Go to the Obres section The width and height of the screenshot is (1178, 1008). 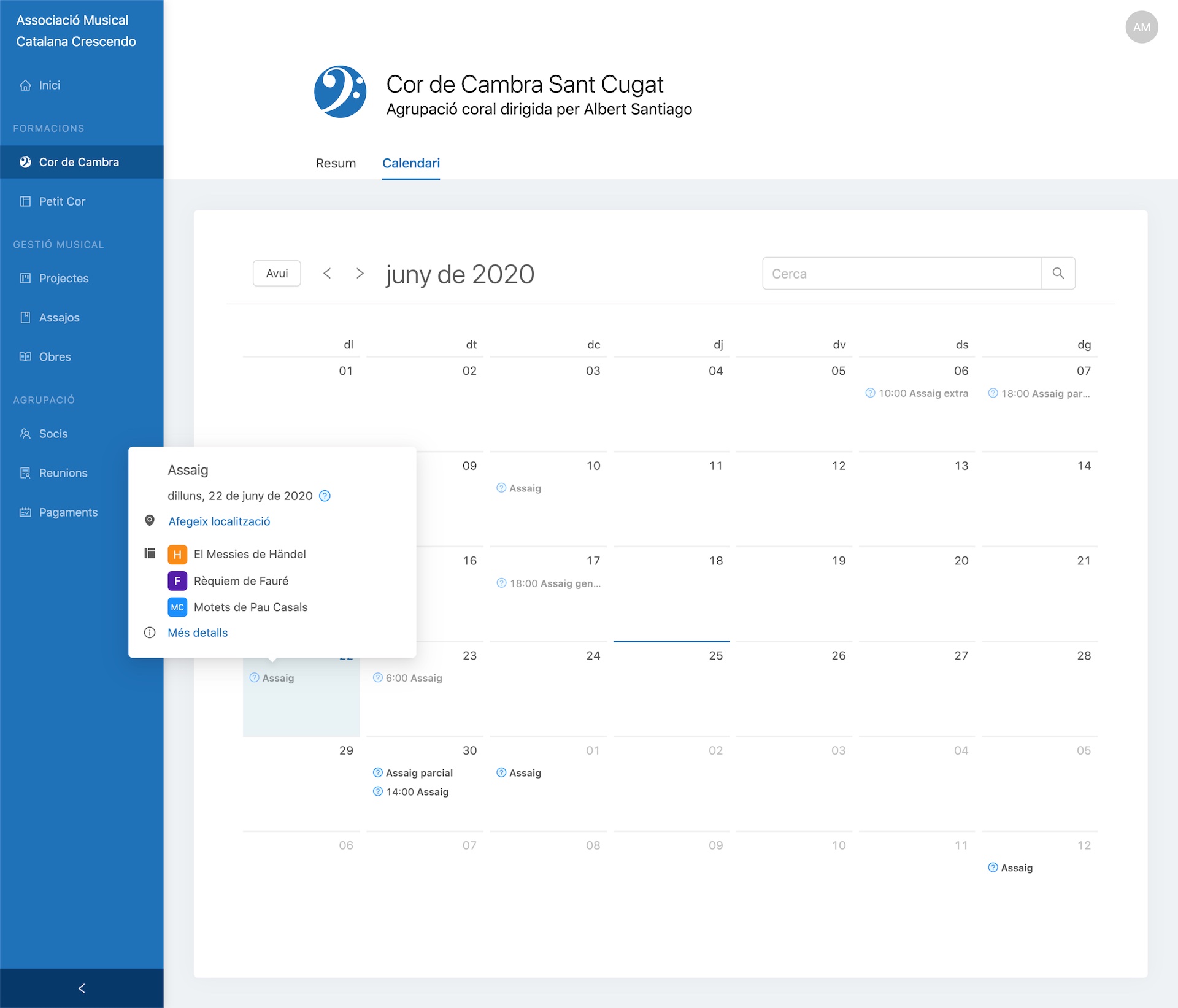55,357
